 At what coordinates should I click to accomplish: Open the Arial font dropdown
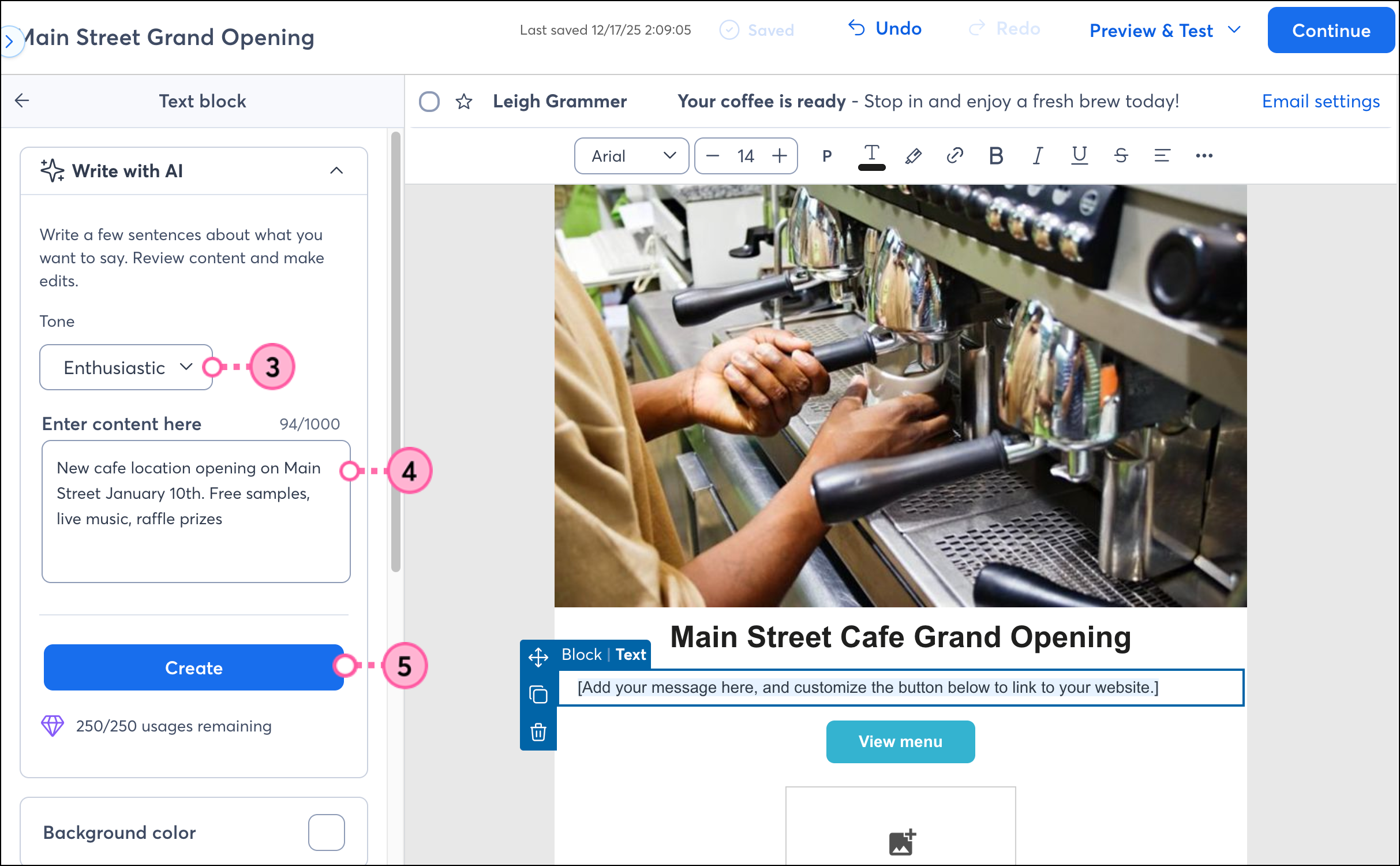coord(631,156)
